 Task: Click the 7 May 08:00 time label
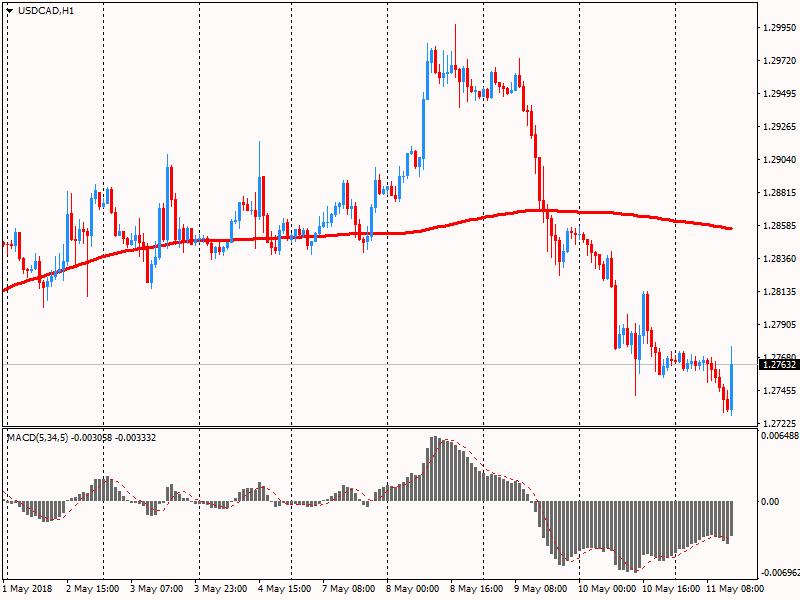click(348, 589)
